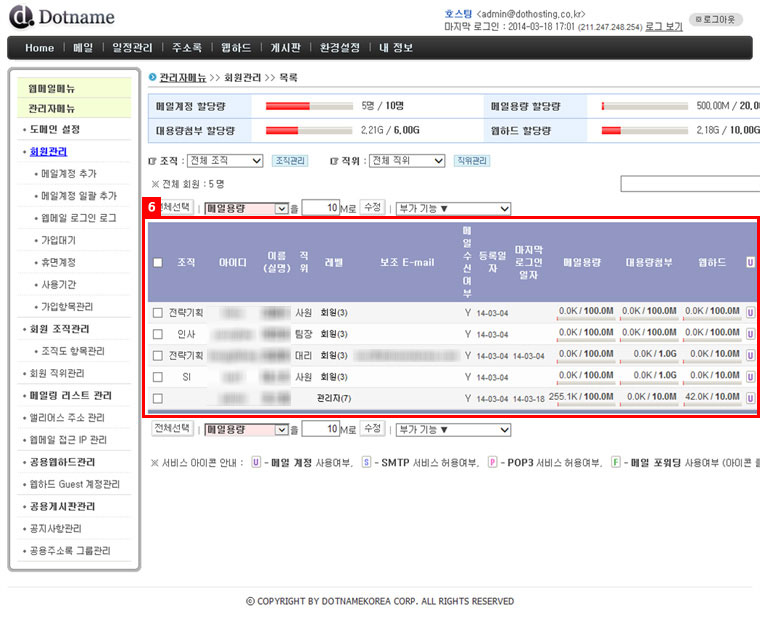
Task: Open the 전체 조직 dropdown
Action: (x=225, y=161)
